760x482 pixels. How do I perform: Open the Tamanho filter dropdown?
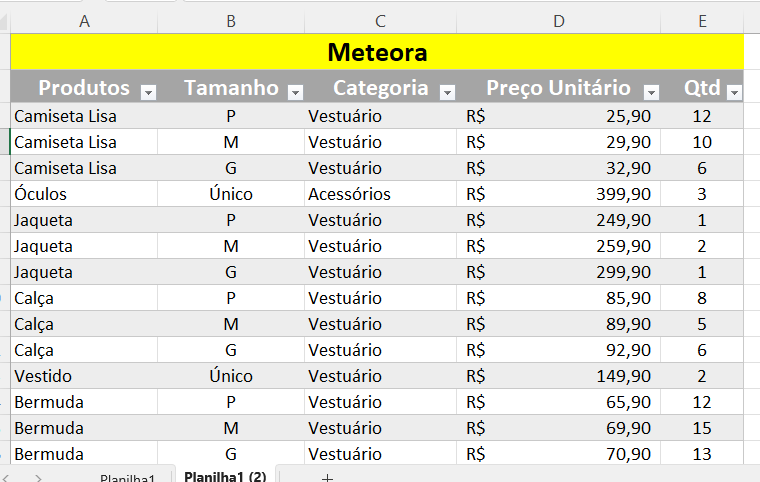(x=295, y=92)
